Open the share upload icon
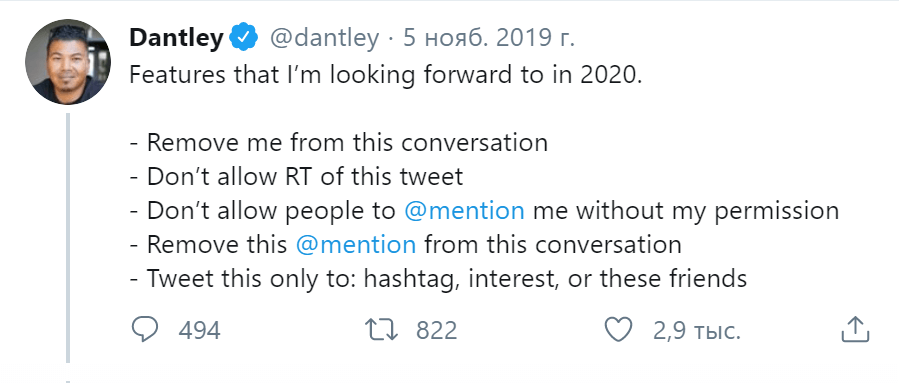This screenshot has width=899, height=383. point(855,330)
